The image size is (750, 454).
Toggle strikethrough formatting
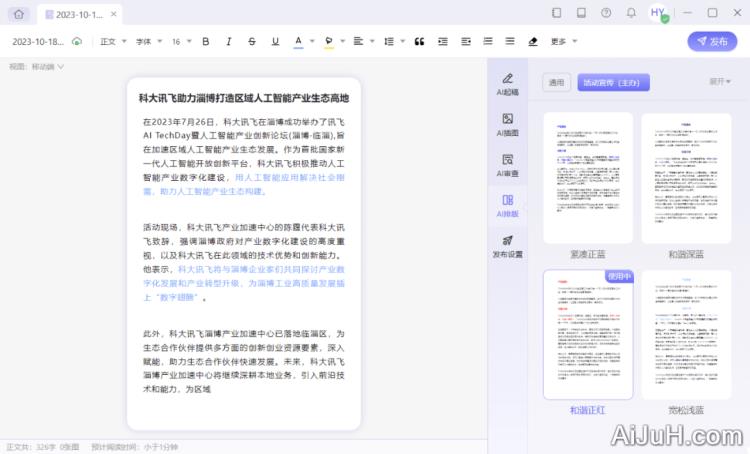point(251,41)
